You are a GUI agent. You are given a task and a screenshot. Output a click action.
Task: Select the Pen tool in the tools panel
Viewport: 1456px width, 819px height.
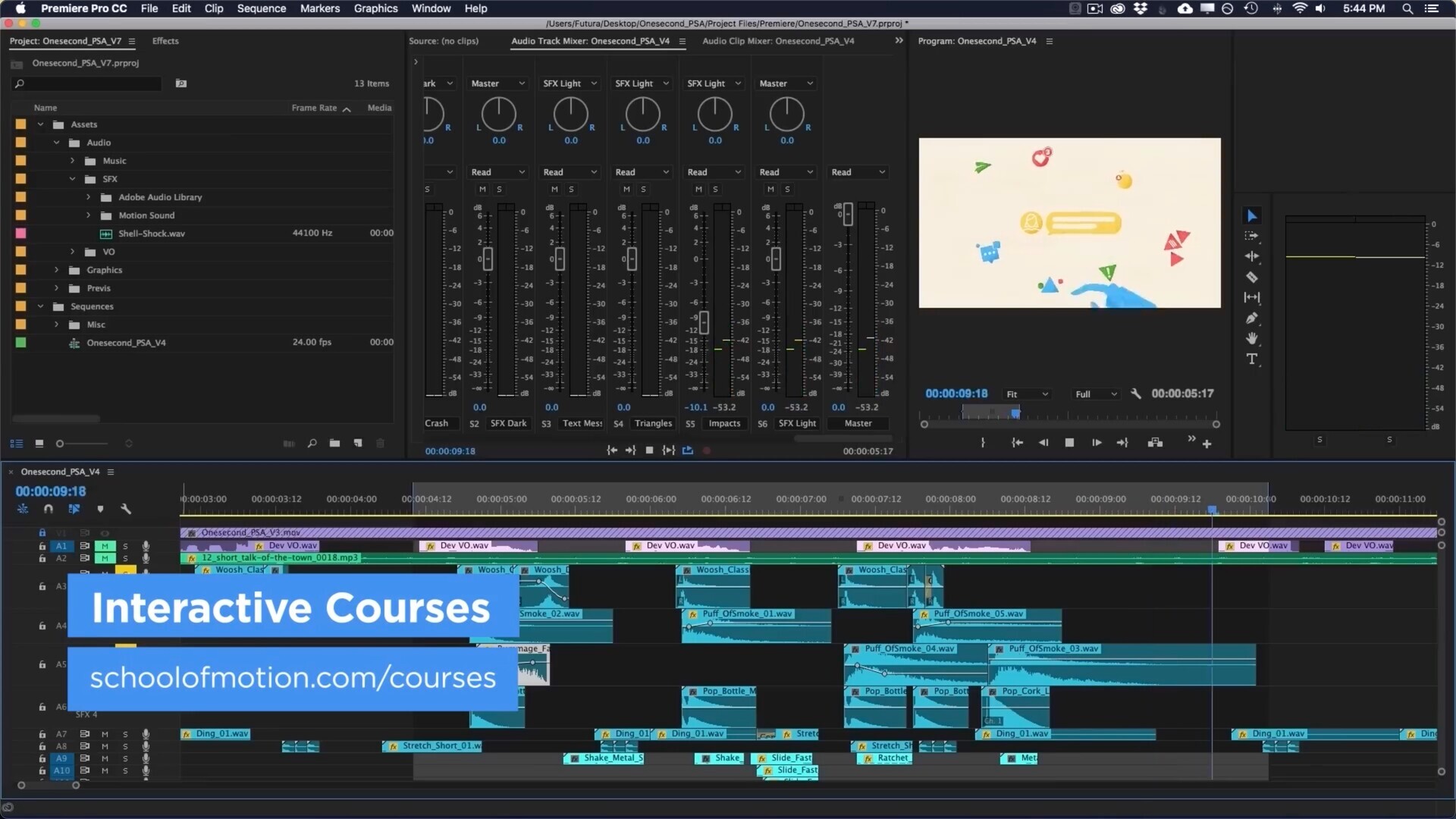point(1252,318)
